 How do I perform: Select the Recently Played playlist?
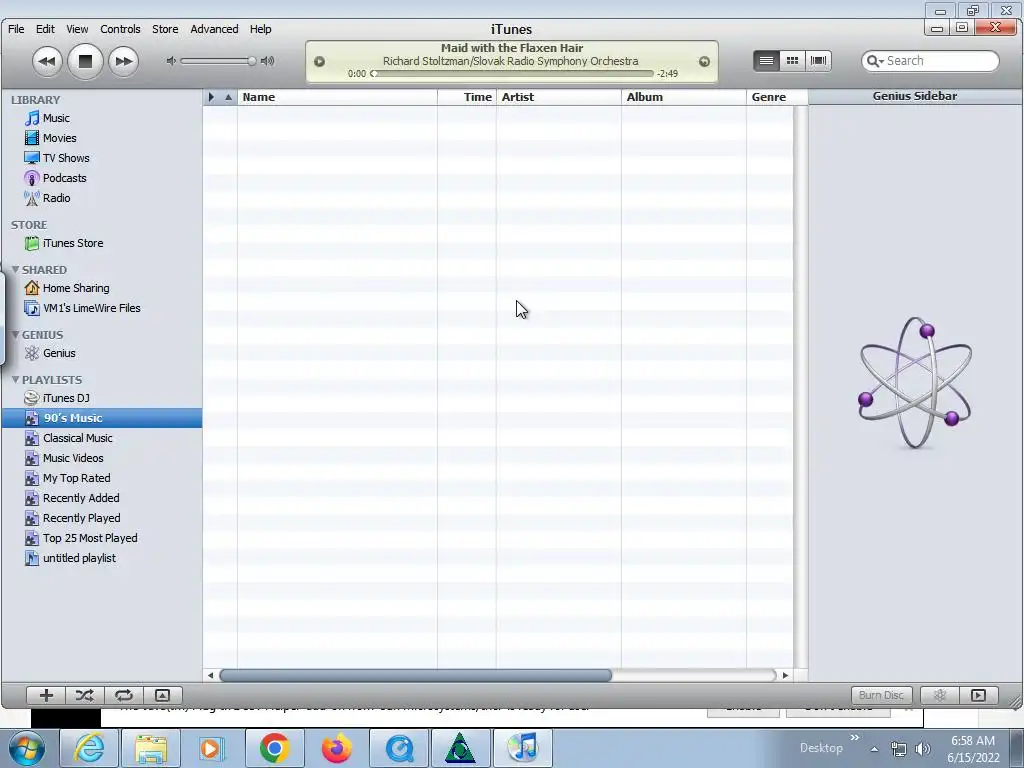click(x=82, y=518)
